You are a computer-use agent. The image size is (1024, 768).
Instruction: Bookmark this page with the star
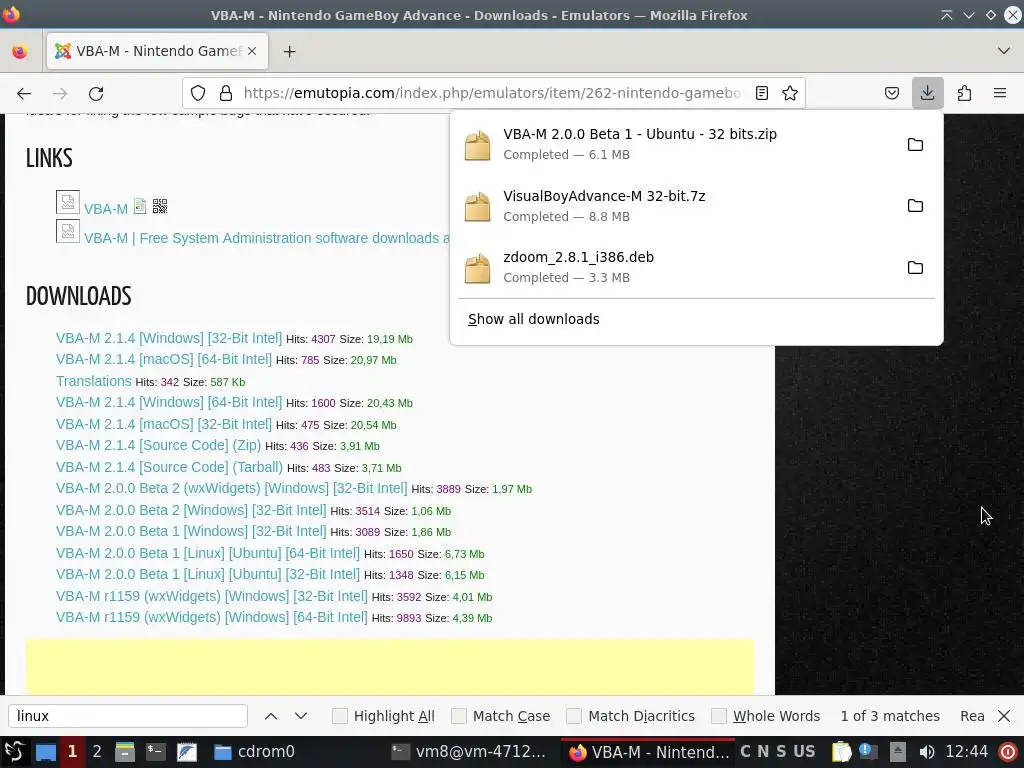[x=790, y=93]
